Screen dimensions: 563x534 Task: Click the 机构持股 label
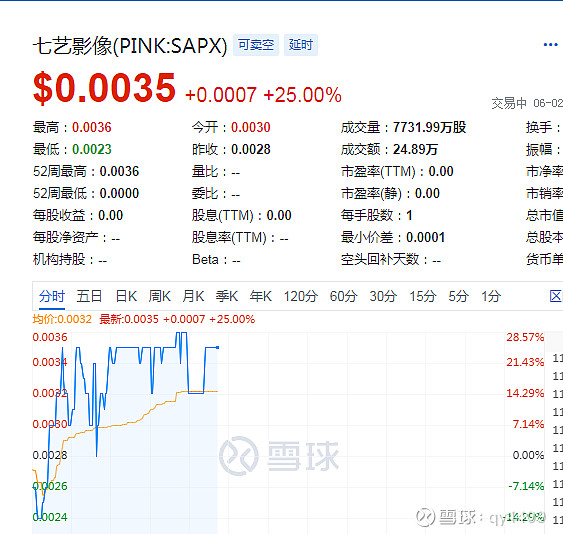click(x=59, y=259)
